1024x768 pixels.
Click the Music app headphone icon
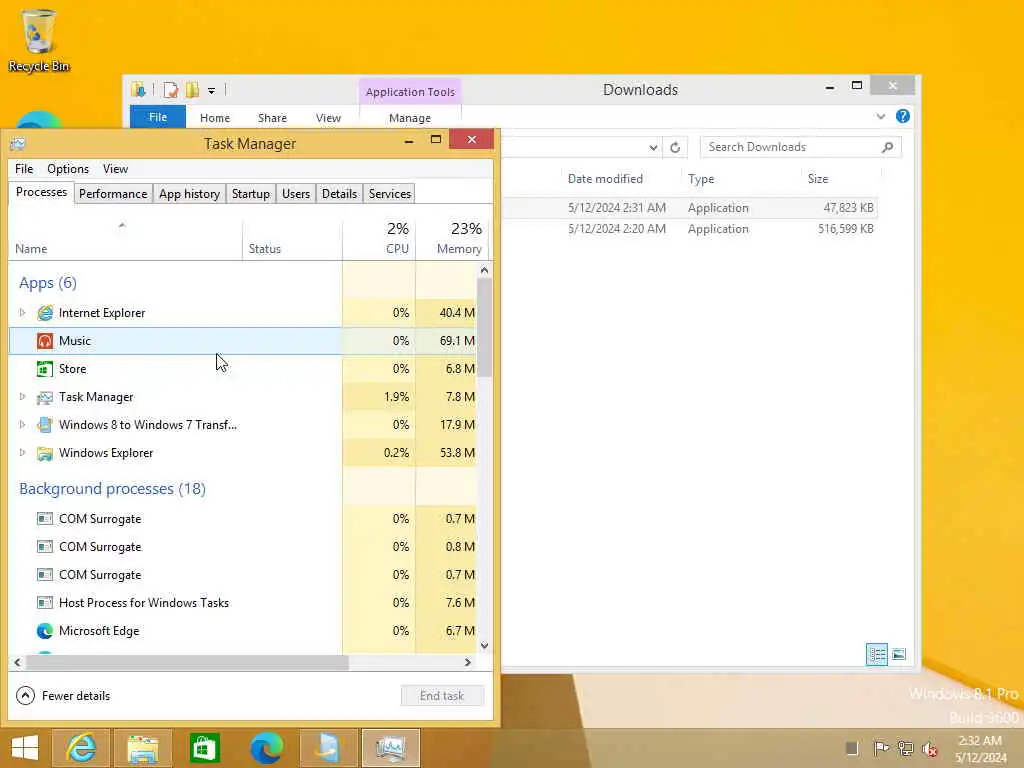[44, 341]
